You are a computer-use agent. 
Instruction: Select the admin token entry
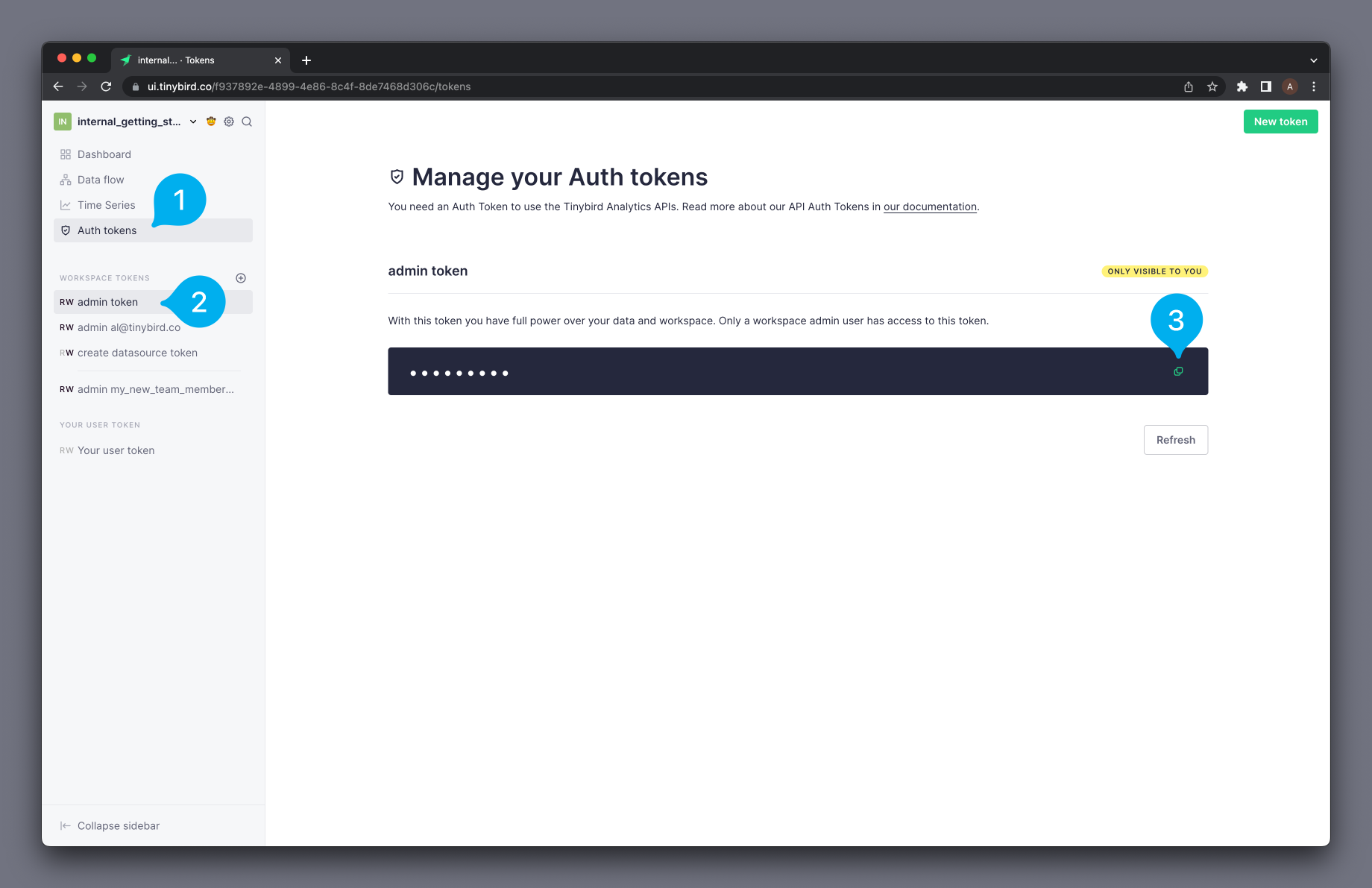(154, 302)
